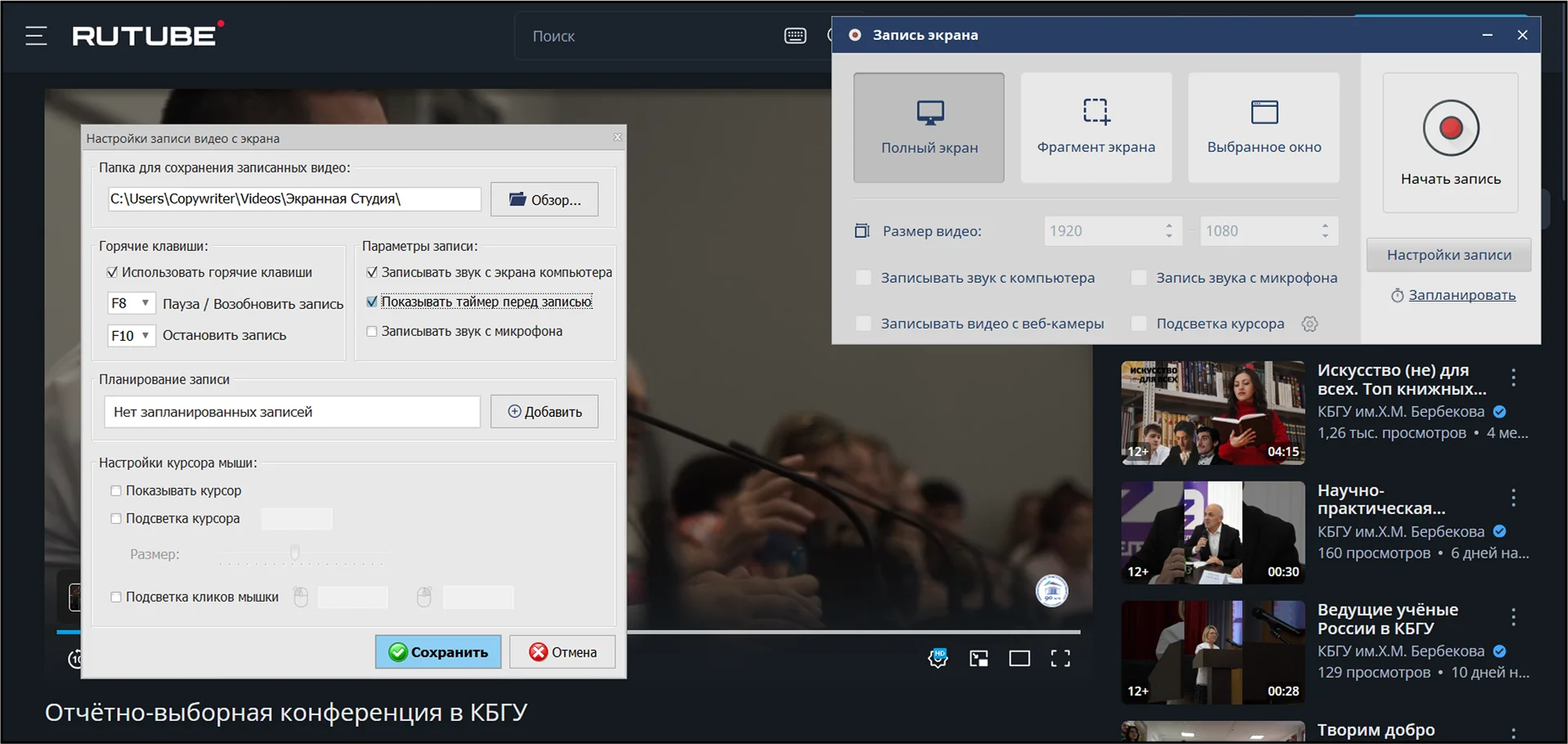Click the left-click highlight color swatch
Screen dimensions: 1568x744
click(353, 597)
